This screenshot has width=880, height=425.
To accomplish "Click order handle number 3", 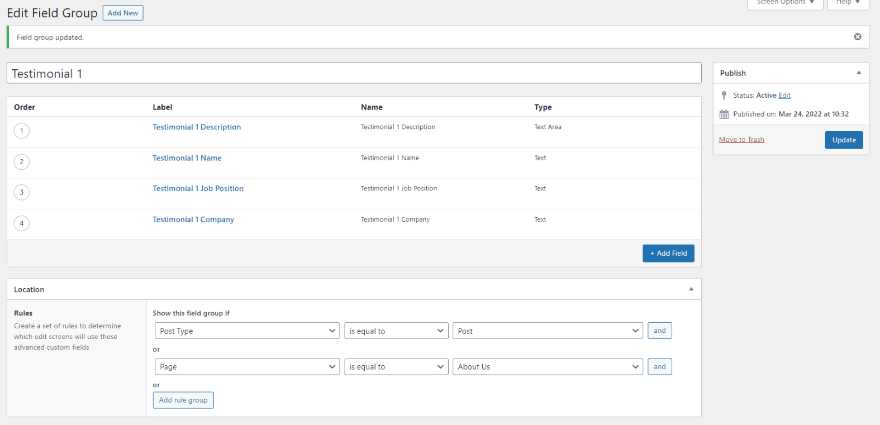I will (x=22, y=192).
